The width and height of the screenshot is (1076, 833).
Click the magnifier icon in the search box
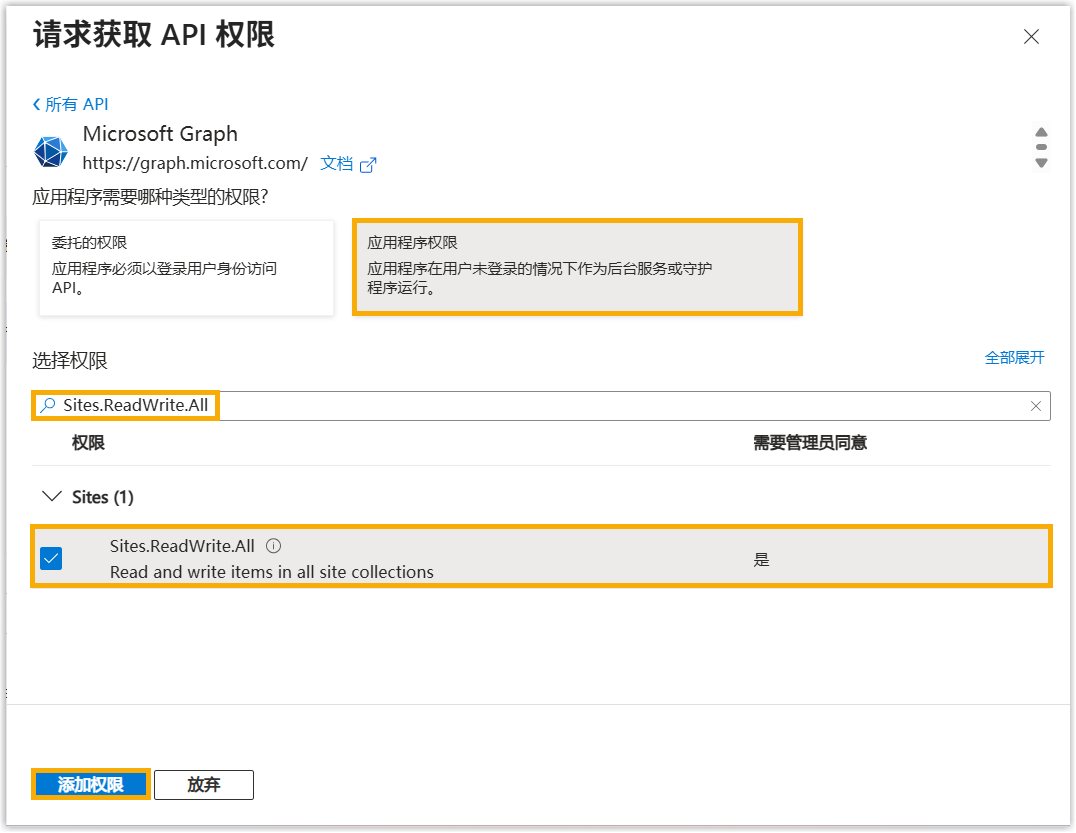pyautogui.click(x=47, y=406)
